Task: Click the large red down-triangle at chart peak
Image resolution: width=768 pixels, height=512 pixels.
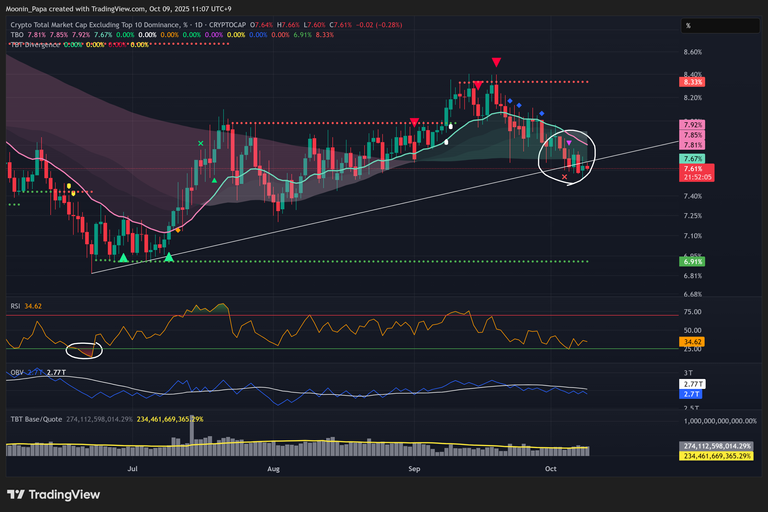Action: 496,64
